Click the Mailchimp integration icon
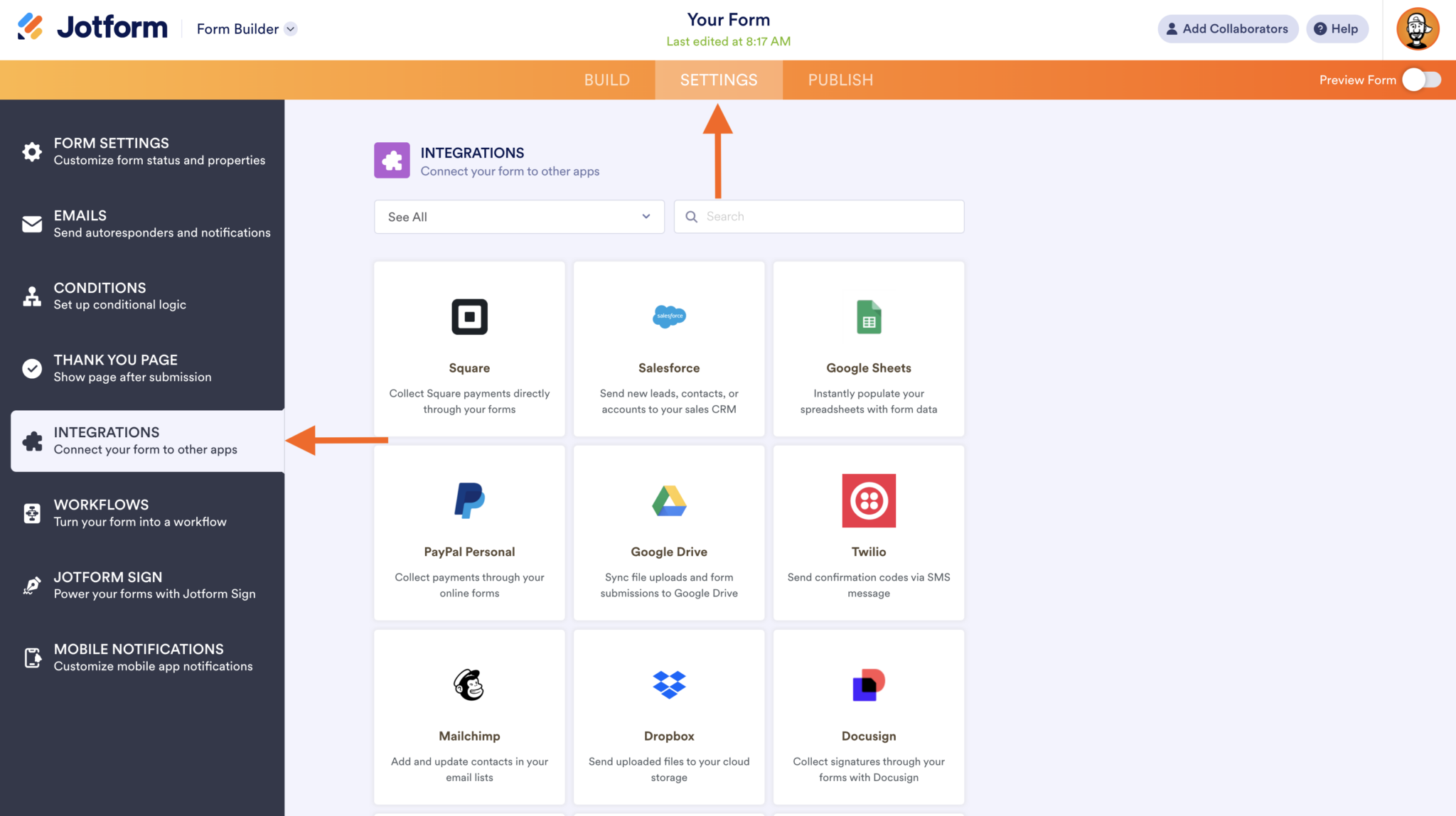Image resolution: width=1456 pixels, height=816 pixels. click(x=469, y=685)
